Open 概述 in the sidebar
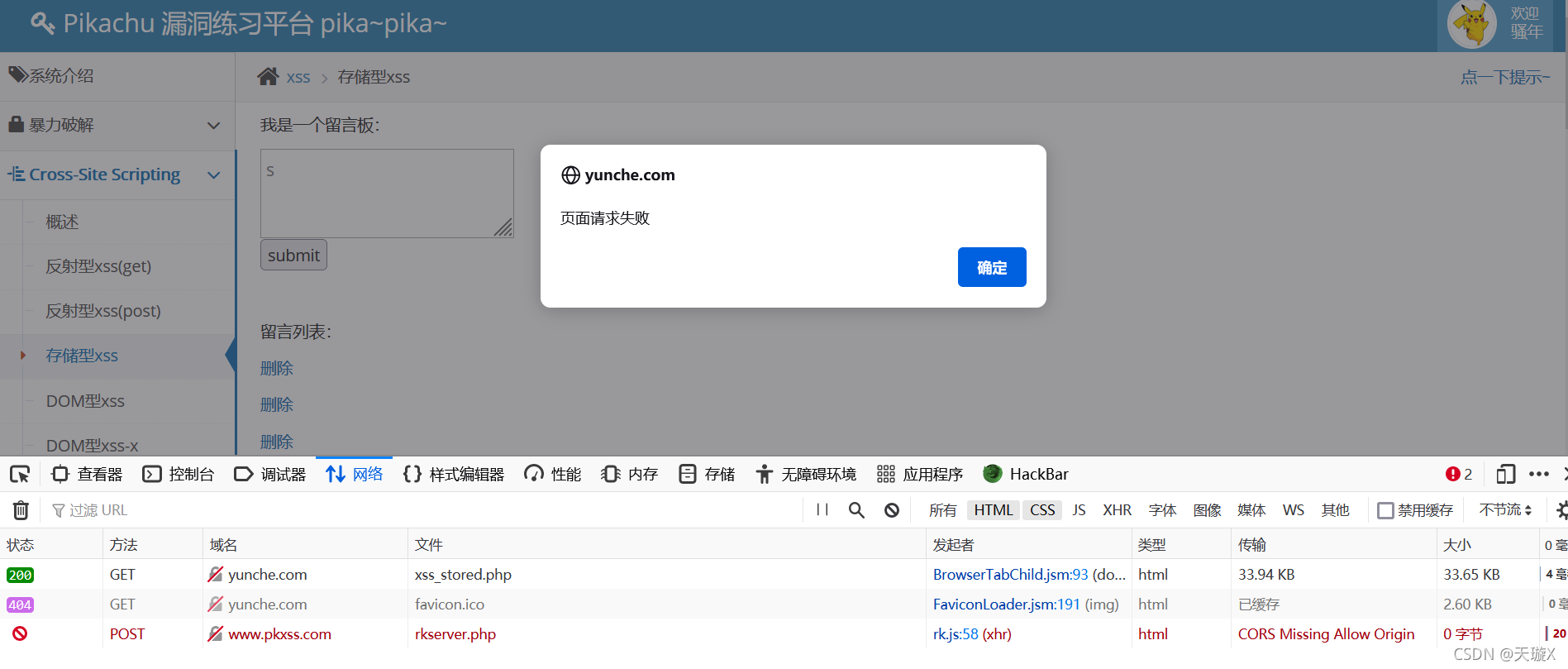The width and height of the screenshot is (1568, 669). [62, 222]
